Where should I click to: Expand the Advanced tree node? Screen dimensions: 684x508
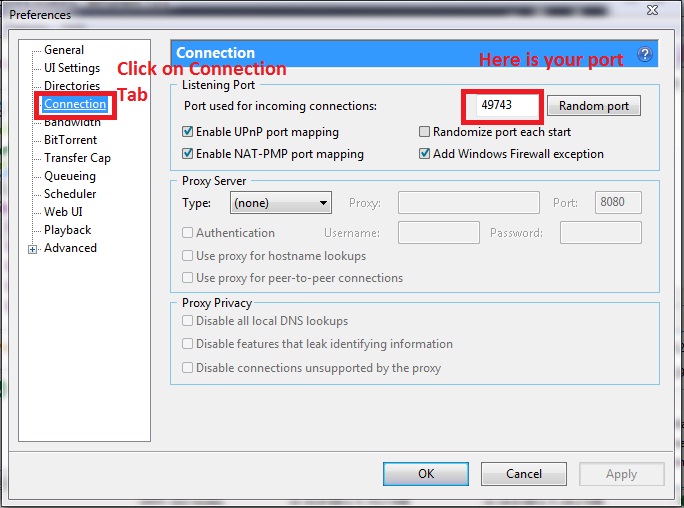tap(32, 249)
